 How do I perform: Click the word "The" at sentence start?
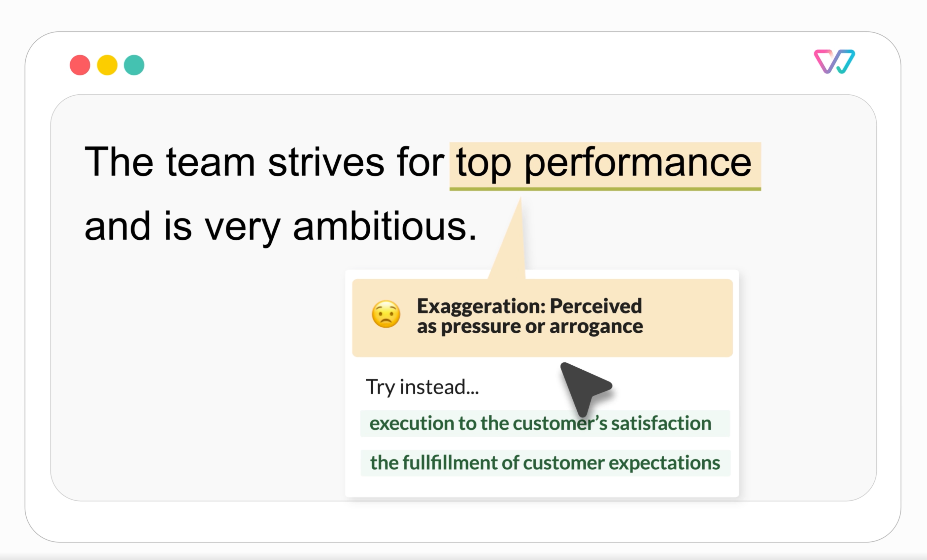[119, 163]
